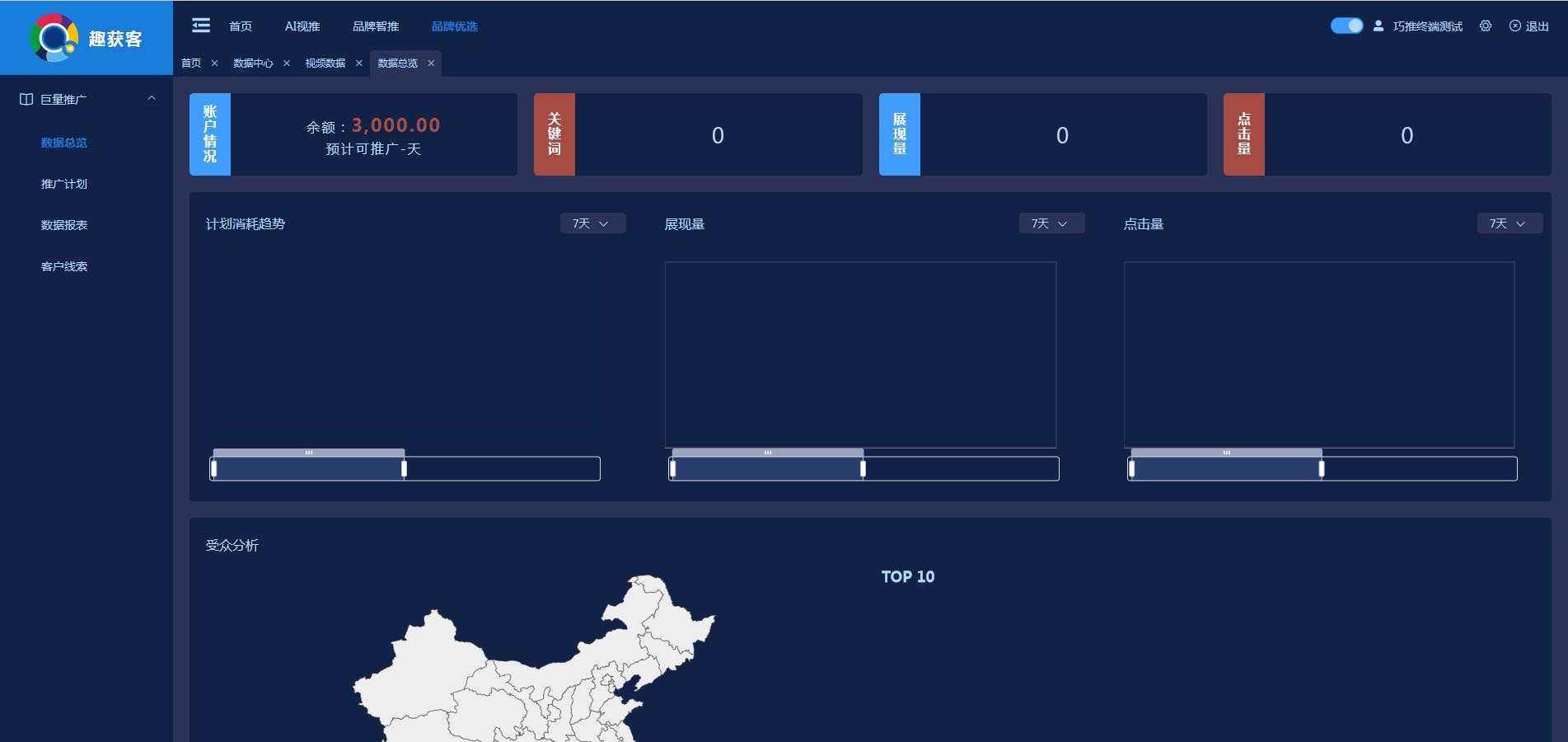
Task: Switch to the 数据中心 tab
Action: point(253,63)
